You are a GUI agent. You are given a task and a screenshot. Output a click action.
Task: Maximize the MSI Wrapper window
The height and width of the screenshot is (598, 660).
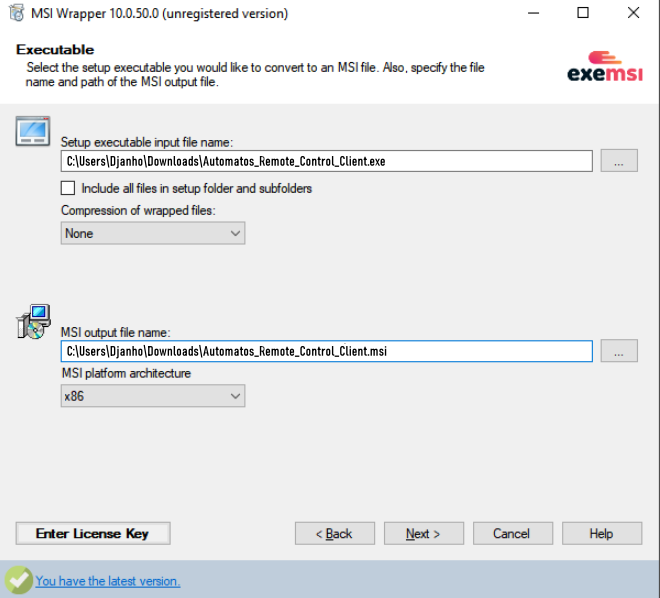(583, 13)
